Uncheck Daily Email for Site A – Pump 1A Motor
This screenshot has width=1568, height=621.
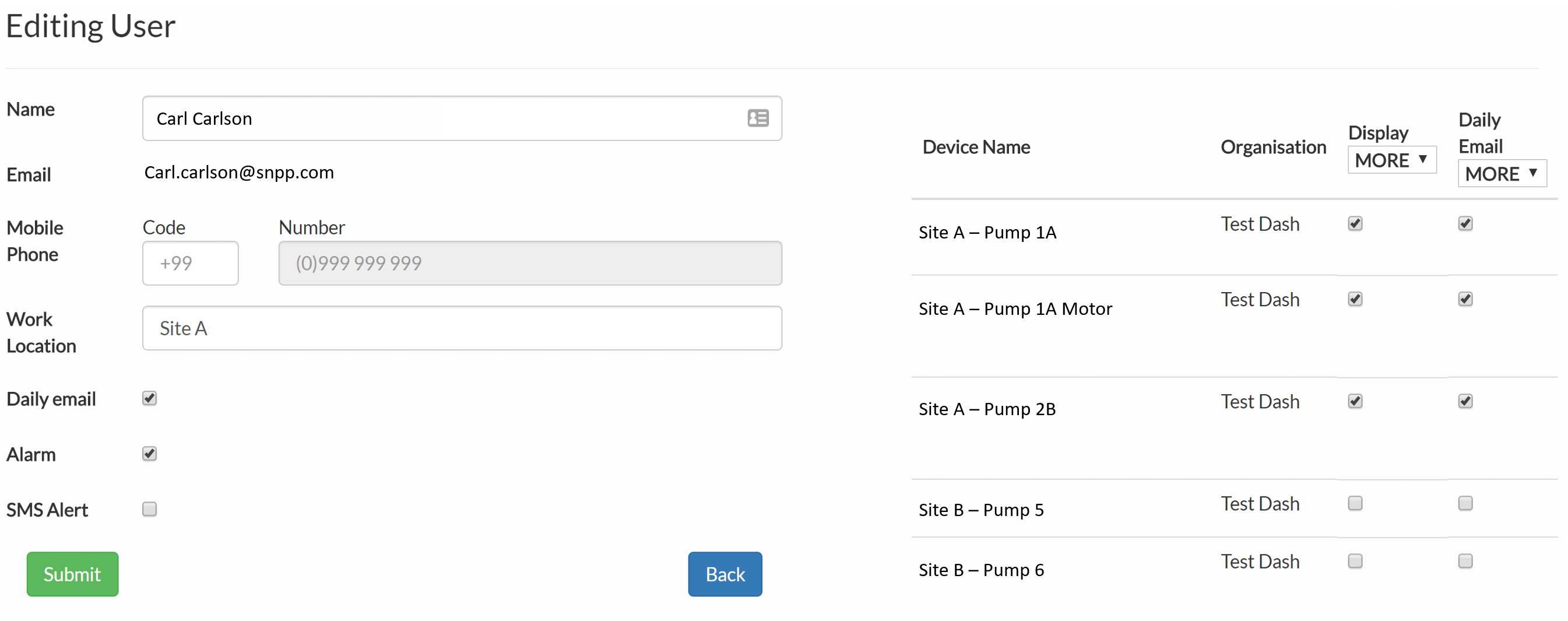click(x=1465, y=299)
